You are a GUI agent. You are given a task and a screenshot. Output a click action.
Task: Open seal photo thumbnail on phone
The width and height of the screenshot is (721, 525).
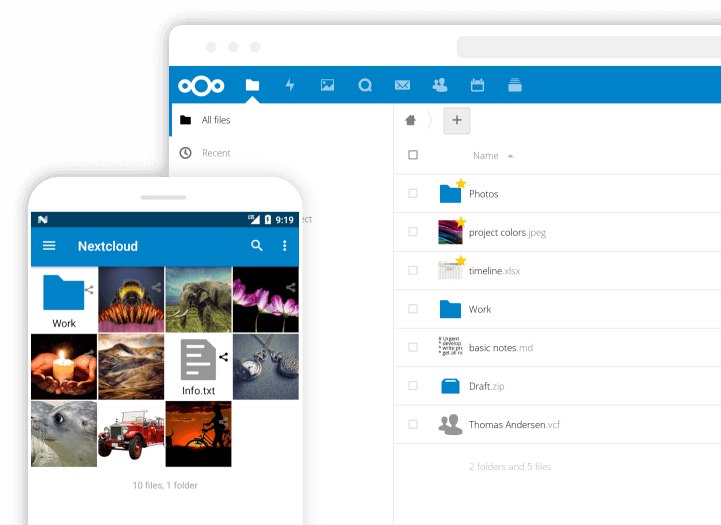point(64,434)
